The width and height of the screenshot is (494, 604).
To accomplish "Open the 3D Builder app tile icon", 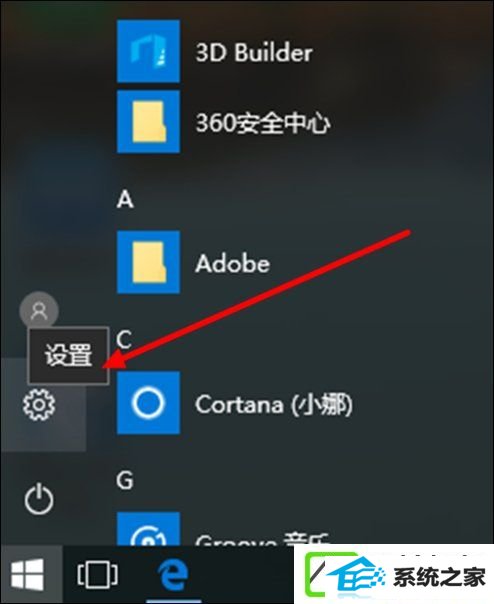I will click(x=148, y=51).
